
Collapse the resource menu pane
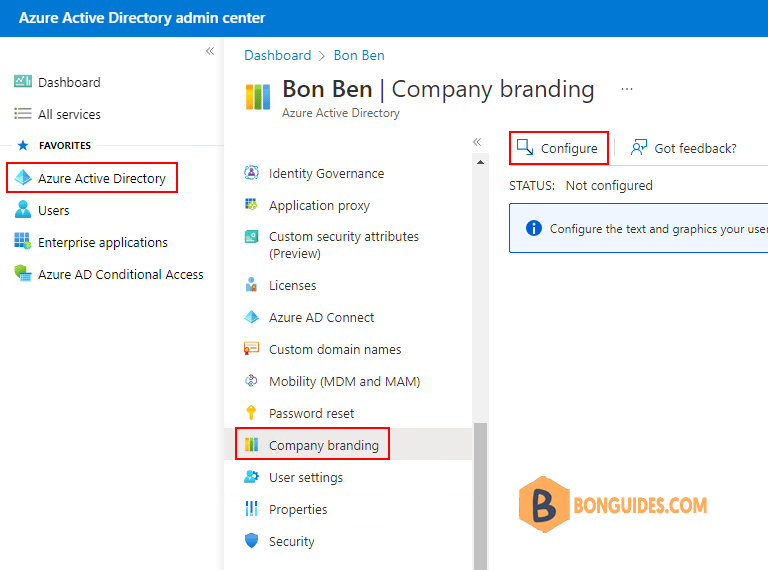point(477,142)
